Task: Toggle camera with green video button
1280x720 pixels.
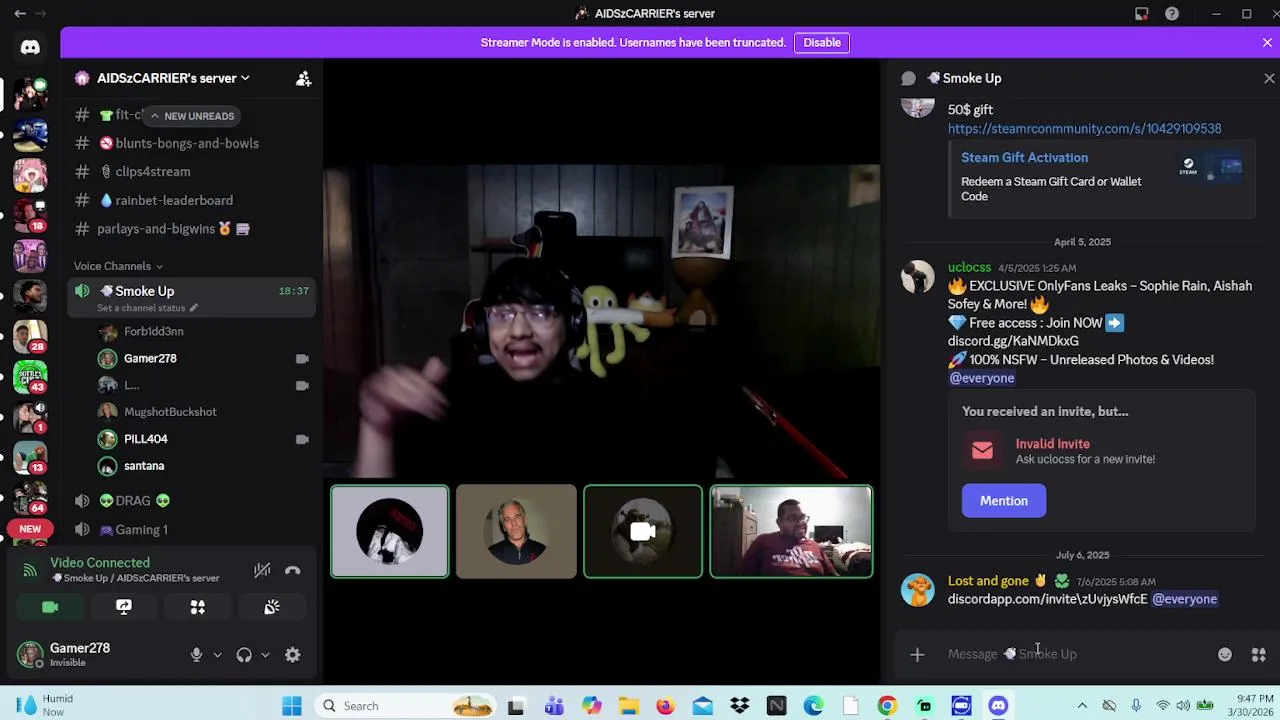Action: [50, 607]
